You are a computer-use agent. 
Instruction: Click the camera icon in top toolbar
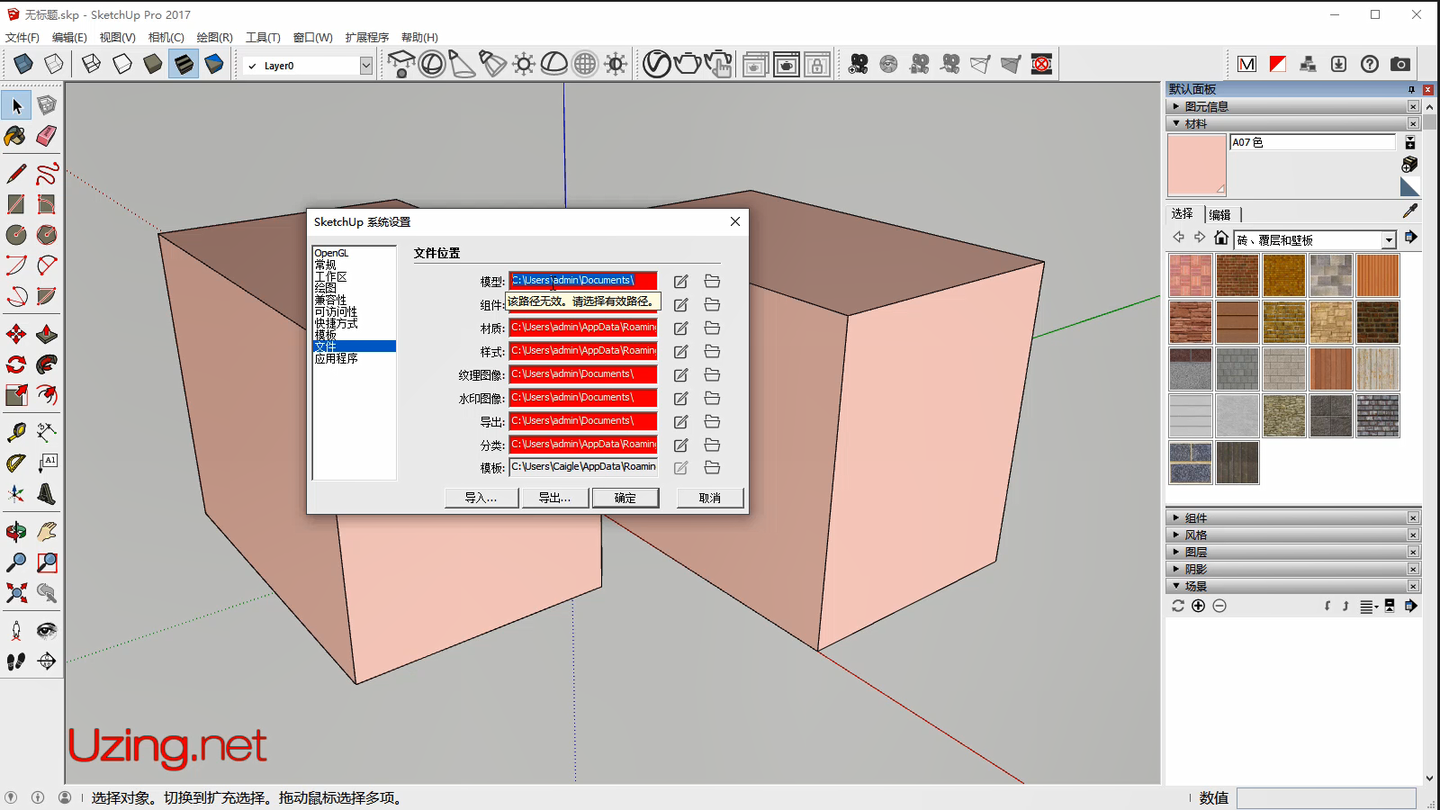tap(1400, 64)
